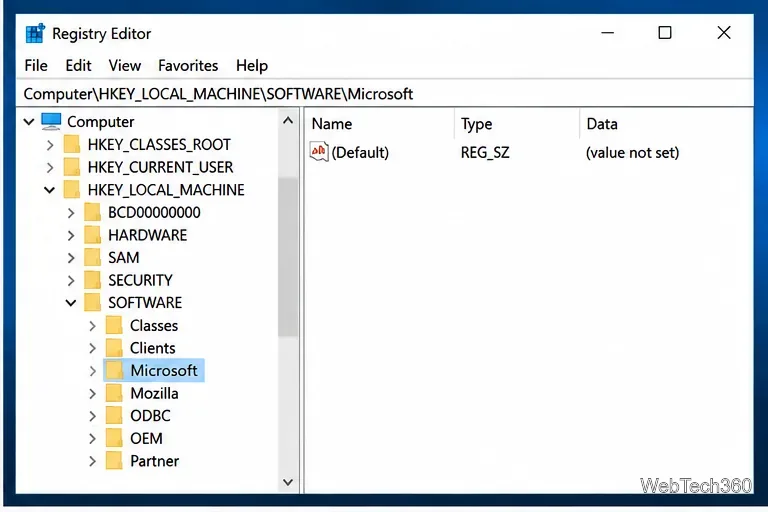
Task: Expand the HARDWARE key chevron
Action: coord(71,236)
